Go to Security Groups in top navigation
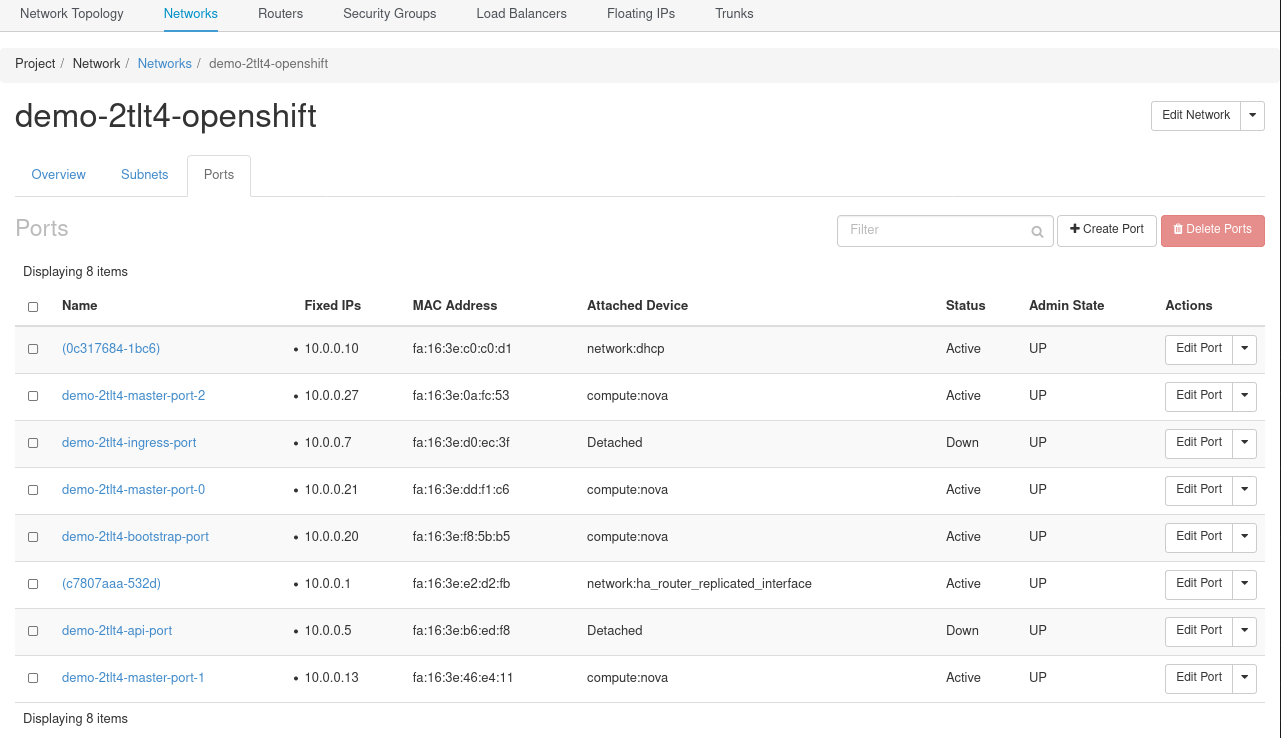 (389, 14)
